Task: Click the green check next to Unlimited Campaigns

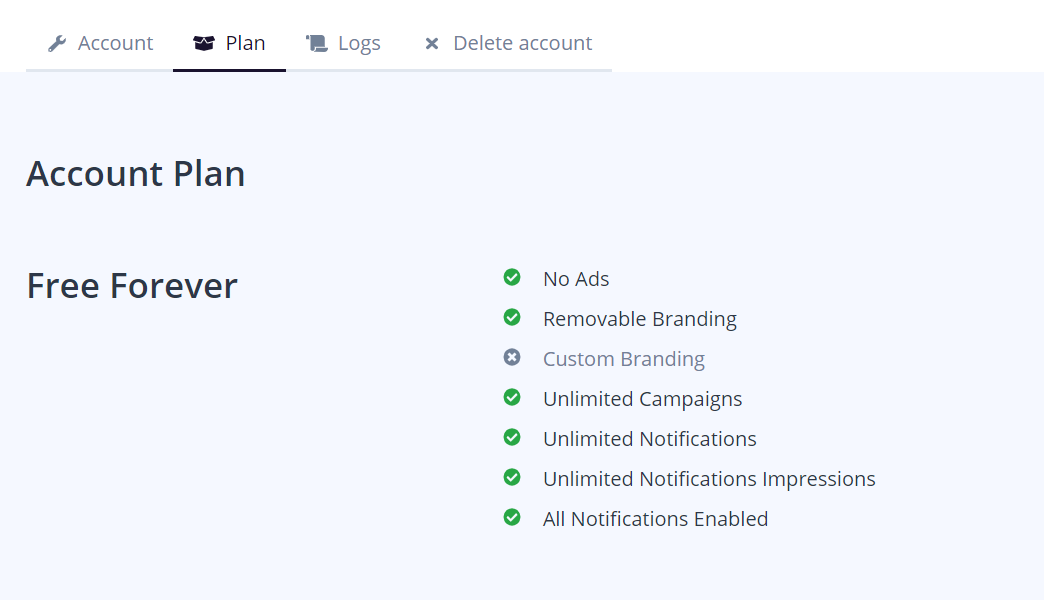Action: tap(512, 397)
